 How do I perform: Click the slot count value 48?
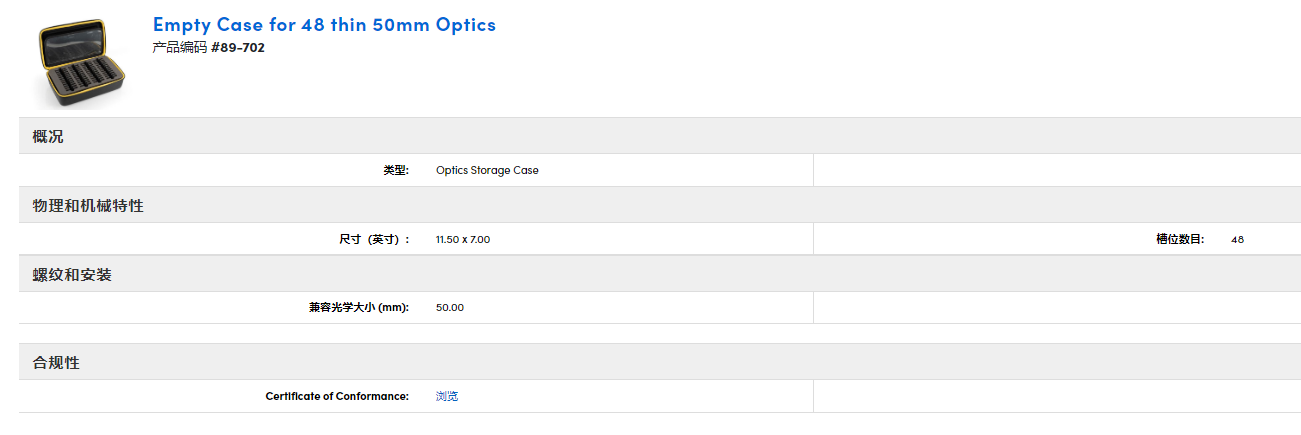point(1237,239)
